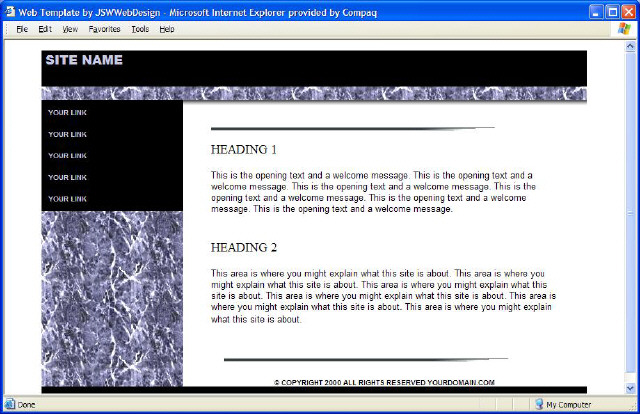Close the Web Template browser window
640x414 pixels.
tap(626, 9)
